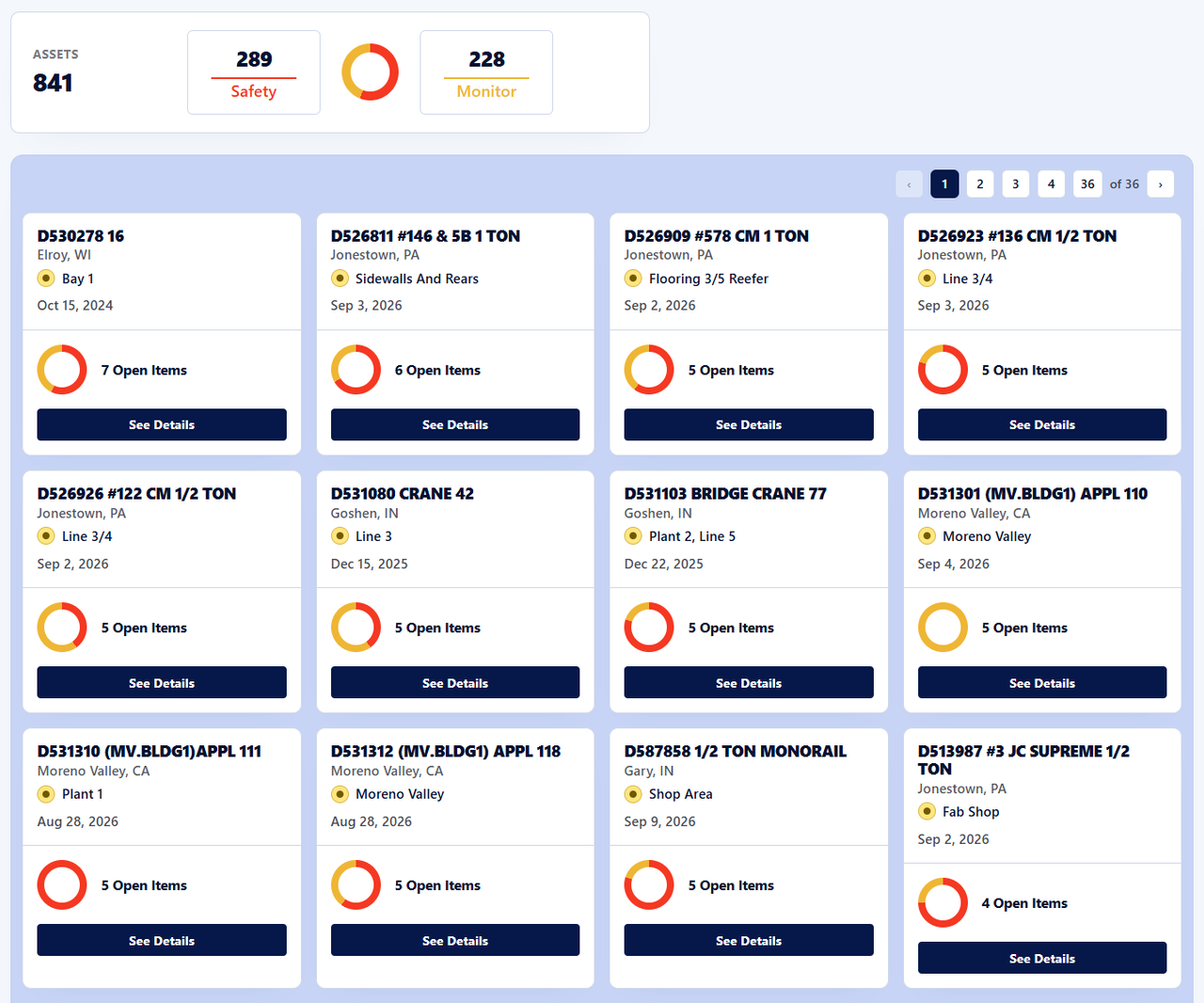Switch to page 2 of the asset list
The image size is (1204, 1003).
pos(980,184)
